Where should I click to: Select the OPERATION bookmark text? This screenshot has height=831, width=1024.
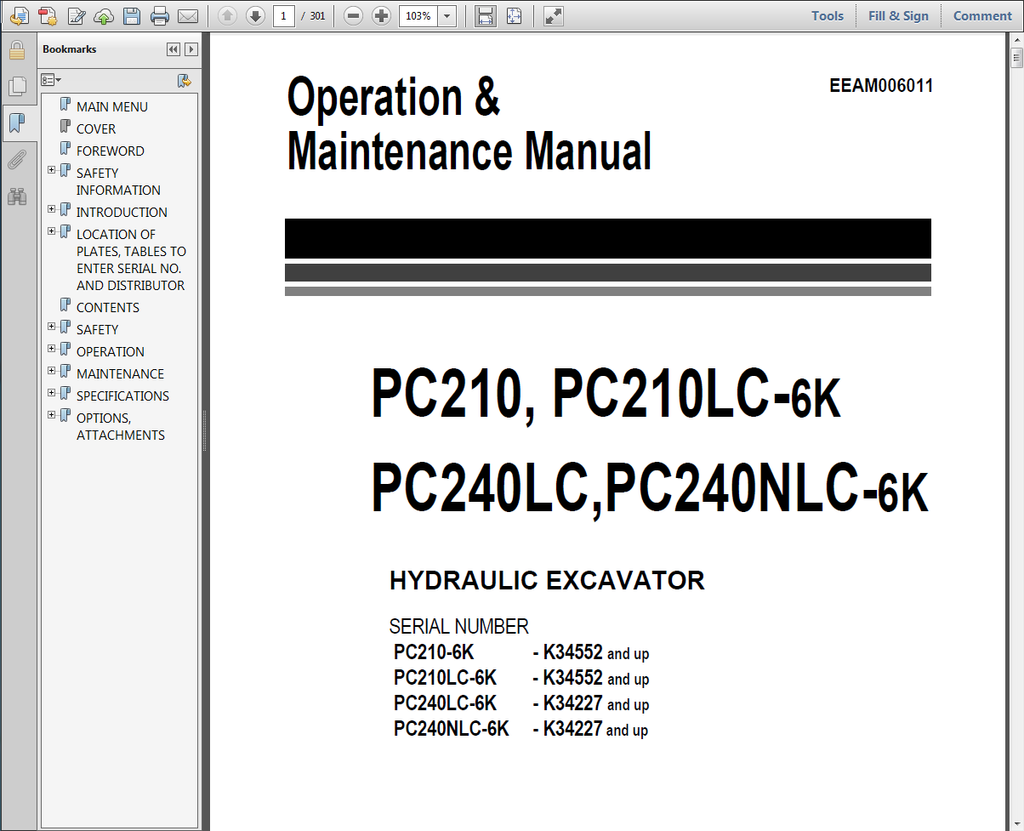110,351
